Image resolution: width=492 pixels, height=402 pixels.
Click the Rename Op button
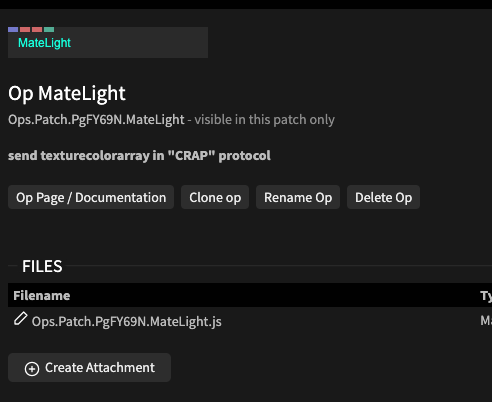click(298, 197)
